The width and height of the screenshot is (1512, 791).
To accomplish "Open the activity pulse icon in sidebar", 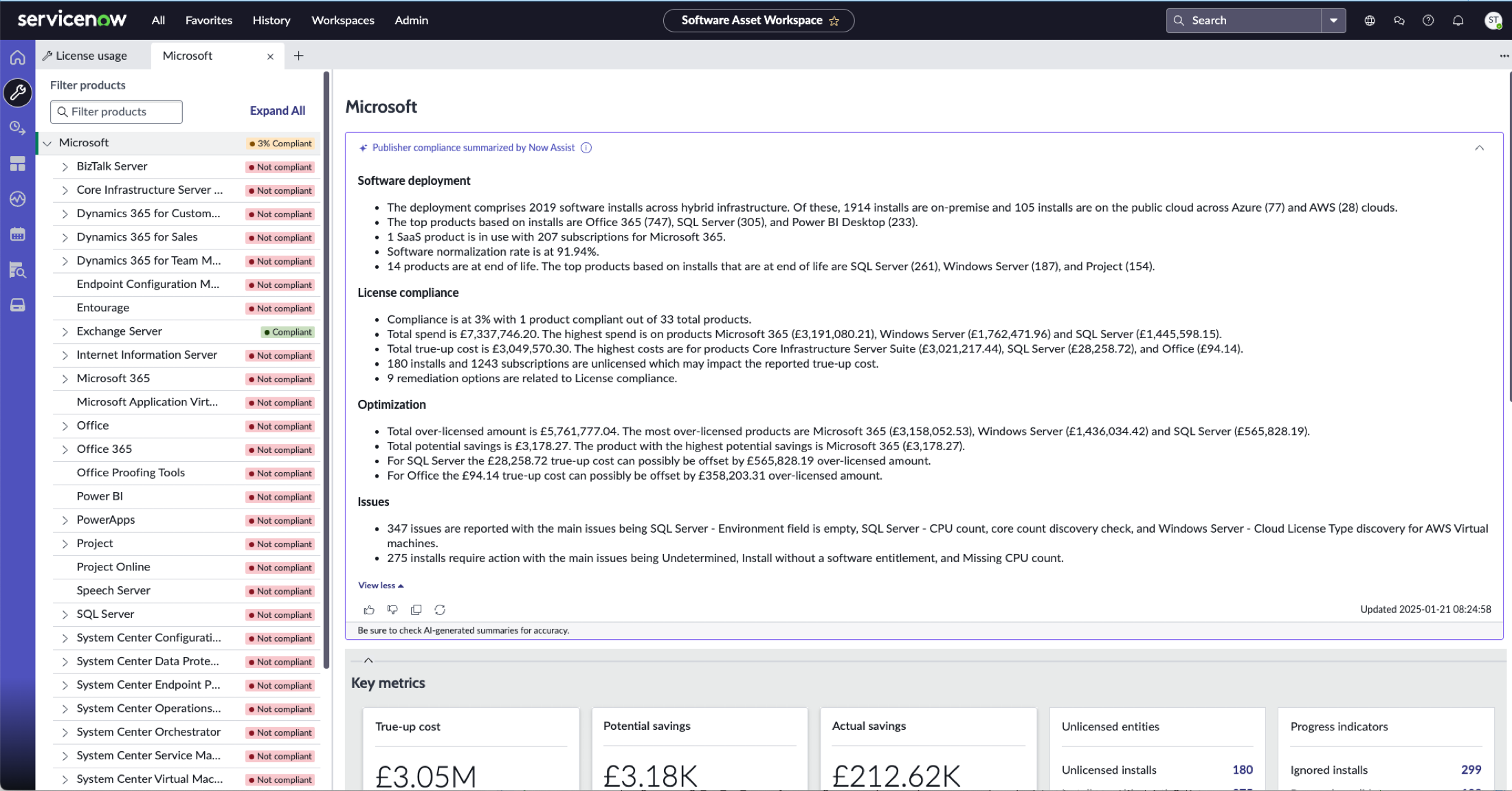I will pos(18,199).
